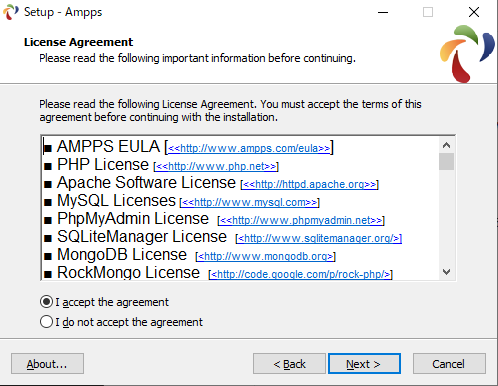
Task: Click the scroll up arrow in the license box
Action: (x=446, y=145)
